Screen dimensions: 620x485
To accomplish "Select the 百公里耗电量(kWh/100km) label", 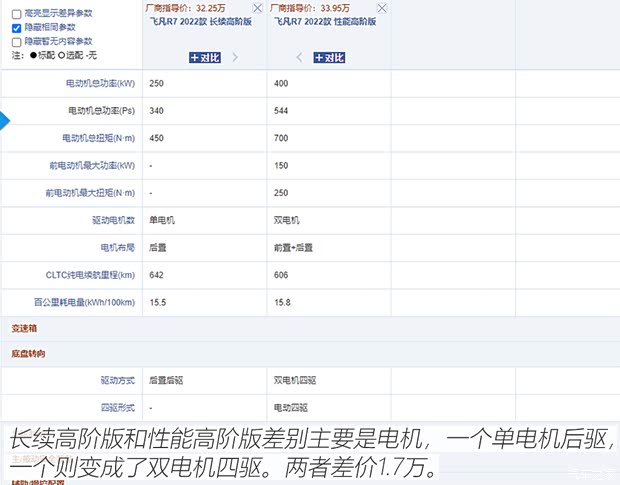I will pyautogui.click(x=84, y=302).
